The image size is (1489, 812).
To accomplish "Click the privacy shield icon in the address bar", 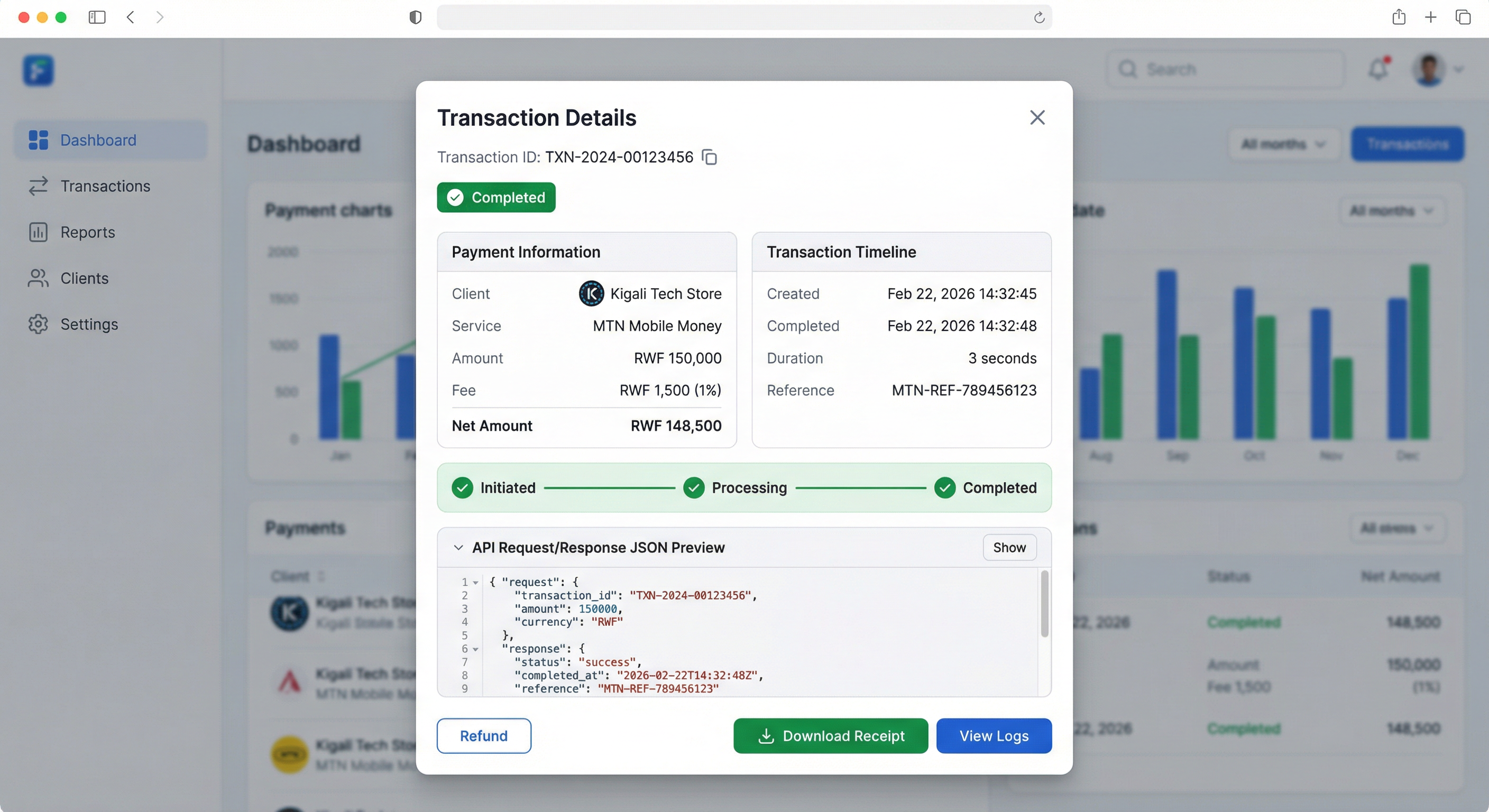I will [x=415, y=17].
